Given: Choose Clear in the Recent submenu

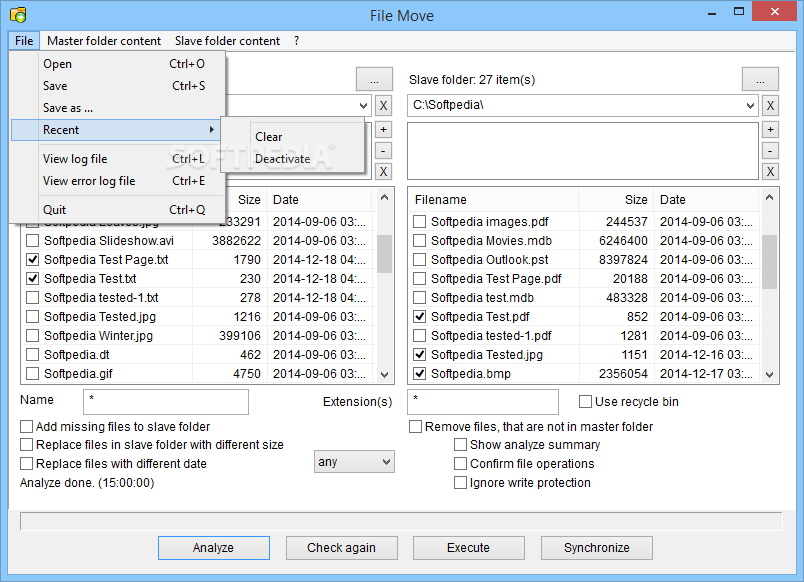Looking at the screenshot, I should pyautogui.click(x=293, y=137).
